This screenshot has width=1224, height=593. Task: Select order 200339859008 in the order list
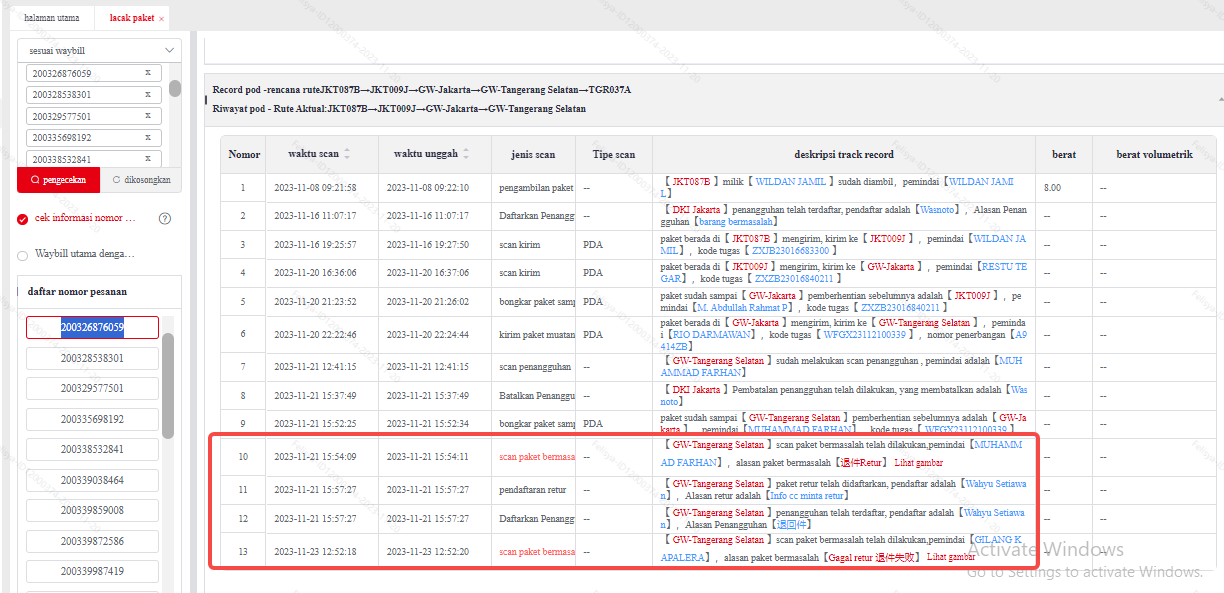(x=92, y=510)
